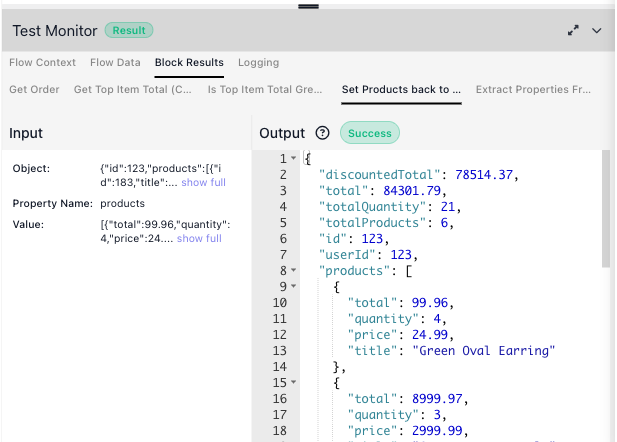Click the total value 8999.97
The height and width of the screenshot is (442, 617).
click(437, 399)
